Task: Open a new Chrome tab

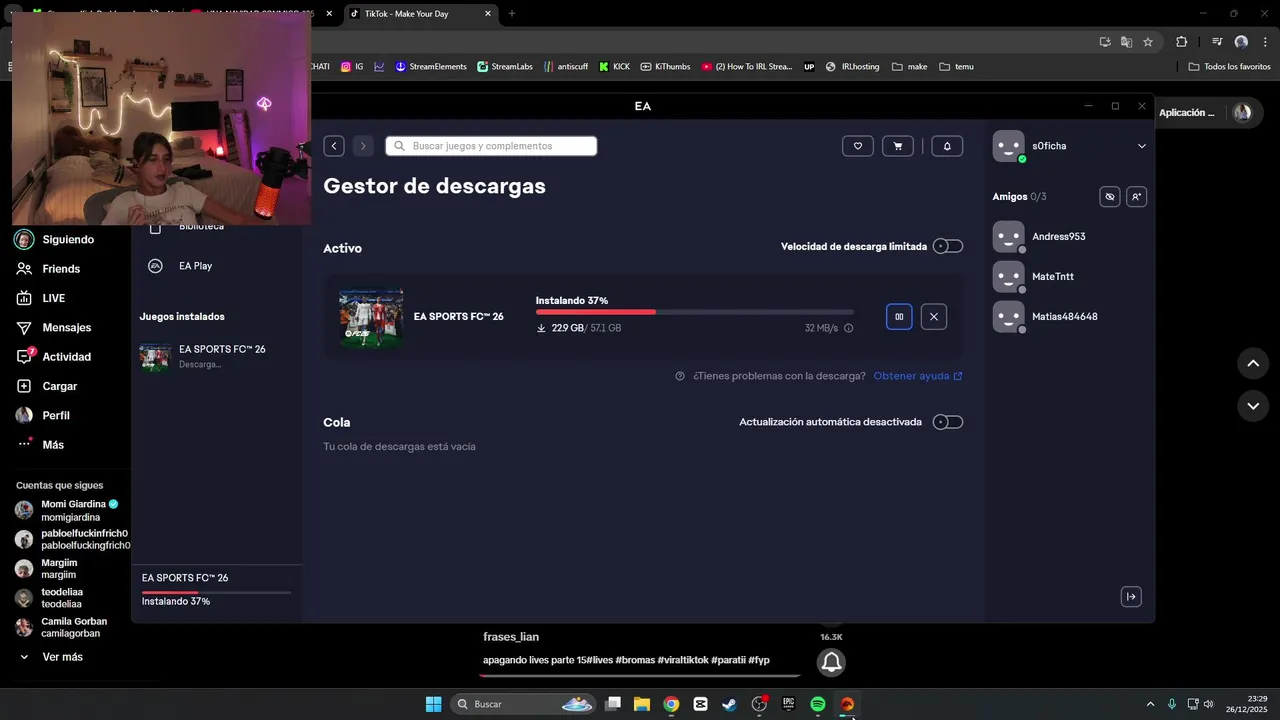Action: click(x=512, y=14)
